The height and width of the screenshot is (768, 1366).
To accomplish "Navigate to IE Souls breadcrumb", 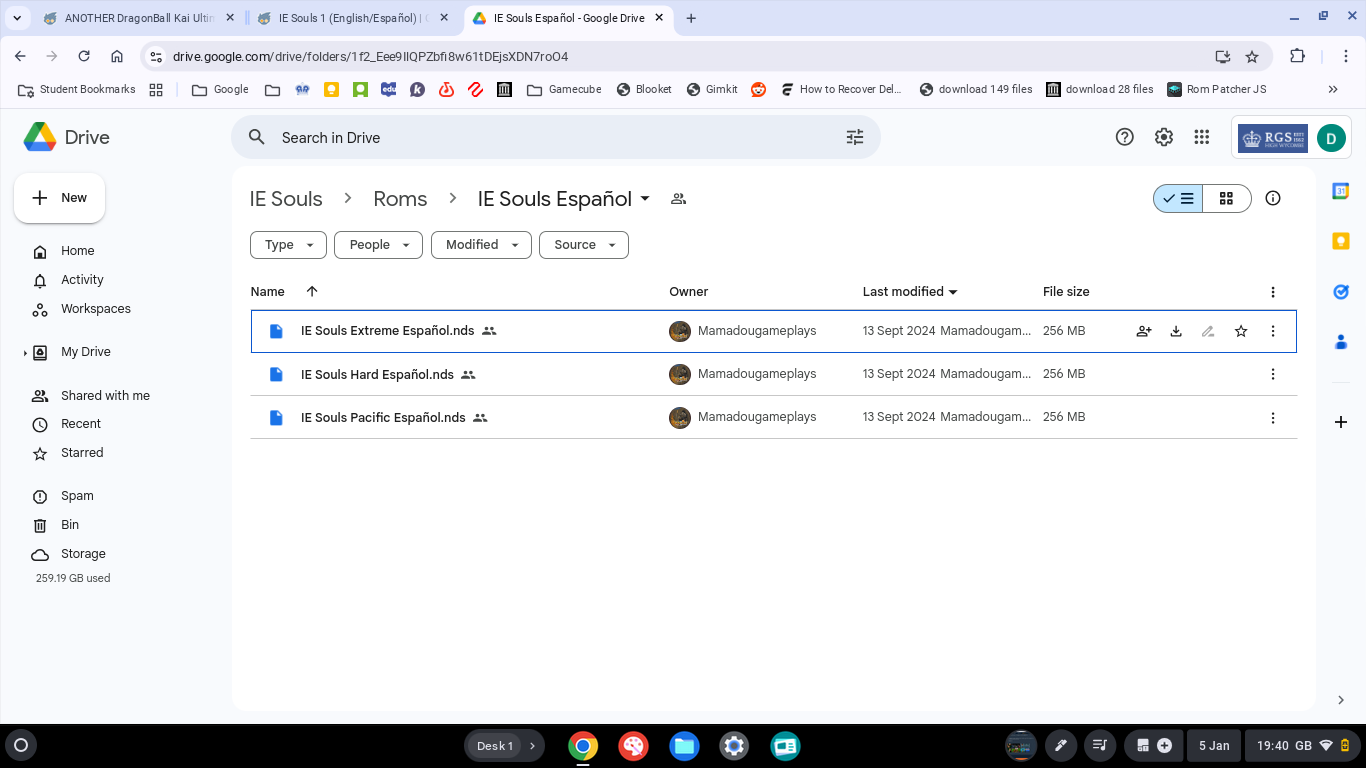I will tap(286, 199).
